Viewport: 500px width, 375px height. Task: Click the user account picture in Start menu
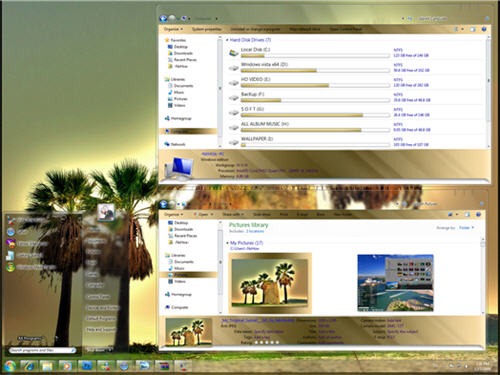pyautogui.click(x=106, y=212)
